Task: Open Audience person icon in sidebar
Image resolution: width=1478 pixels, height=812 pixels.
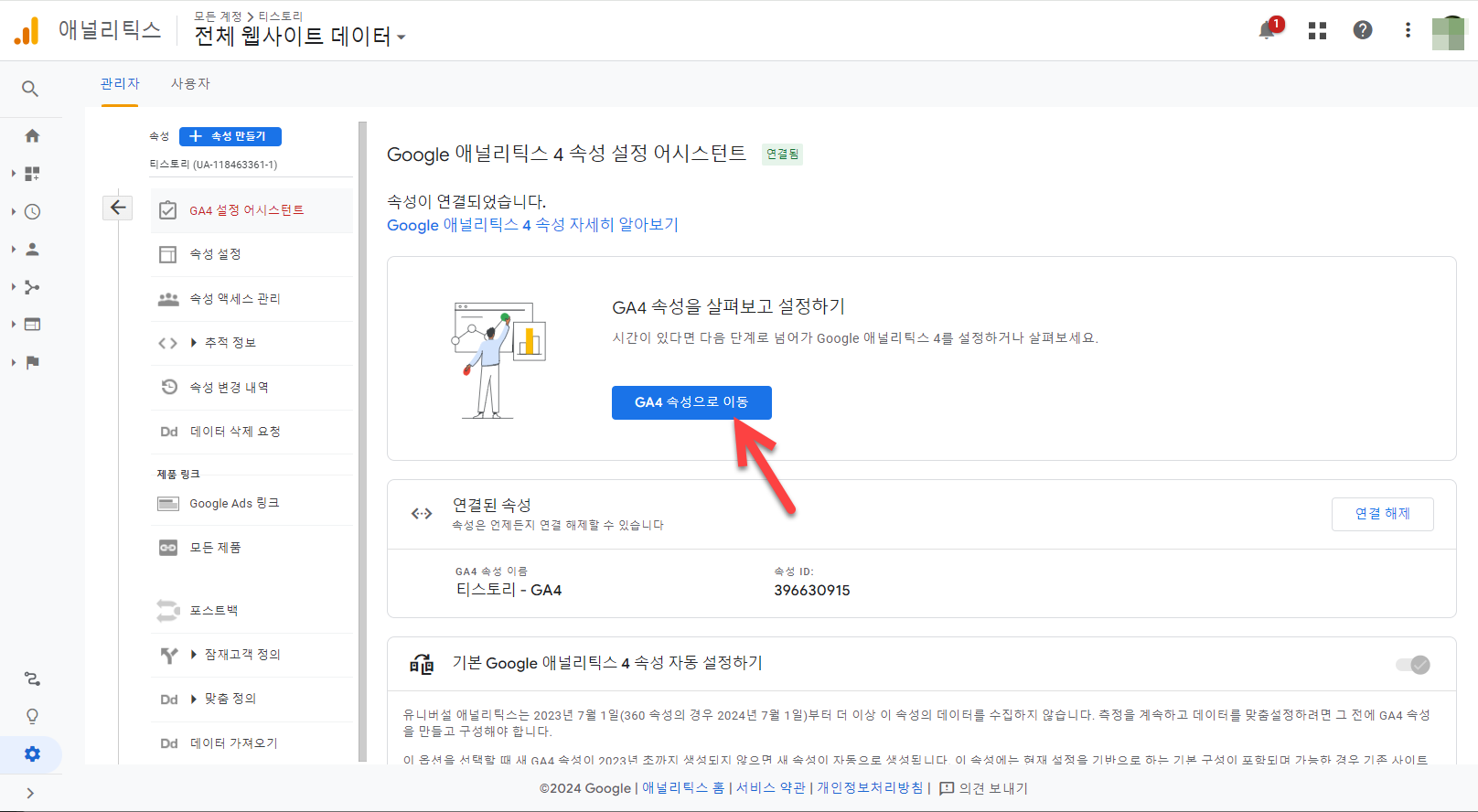Action: (x=32, y=249)
